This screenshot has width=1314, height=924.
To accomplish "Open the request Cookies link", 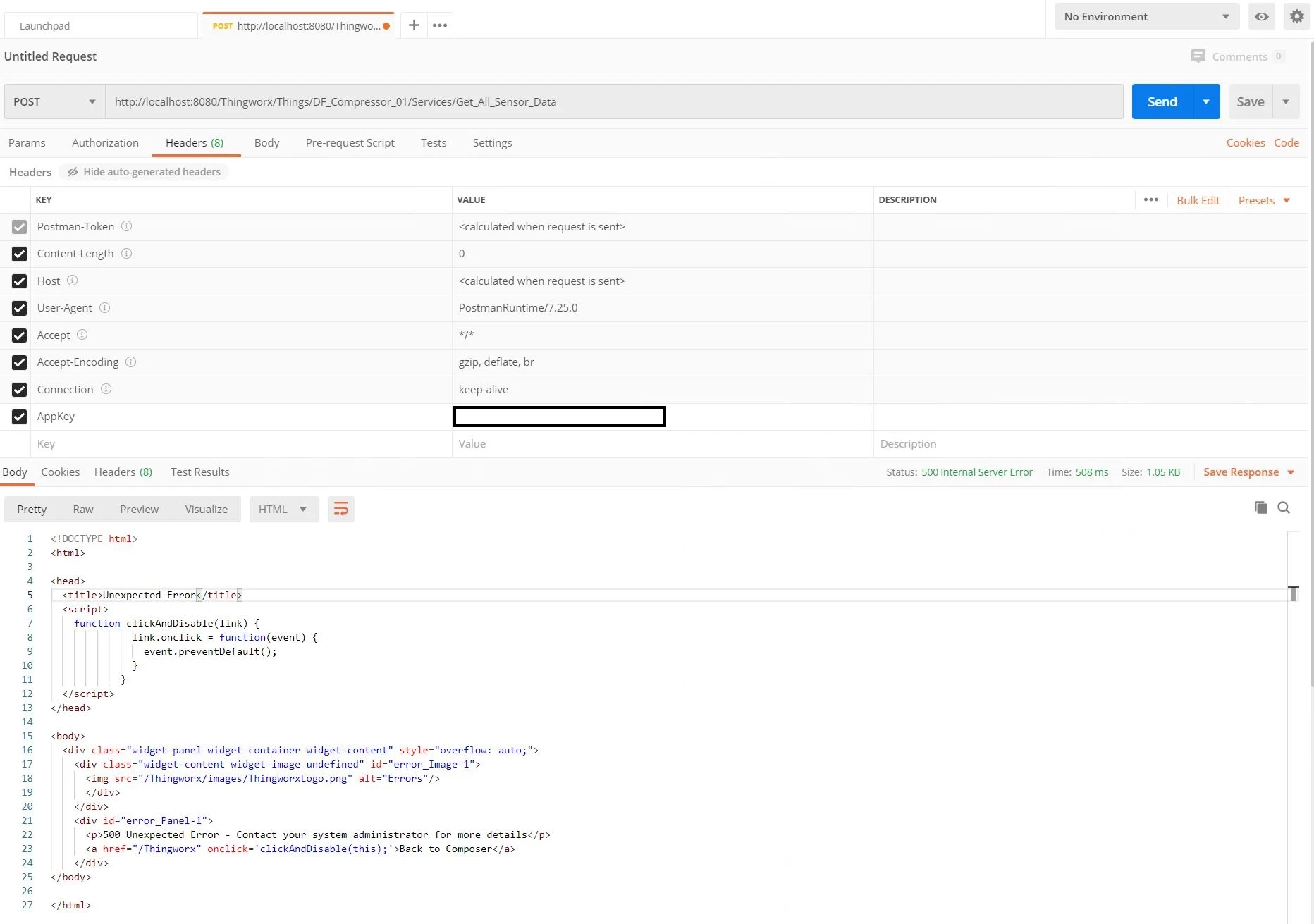I will (x=1245, y=142).
